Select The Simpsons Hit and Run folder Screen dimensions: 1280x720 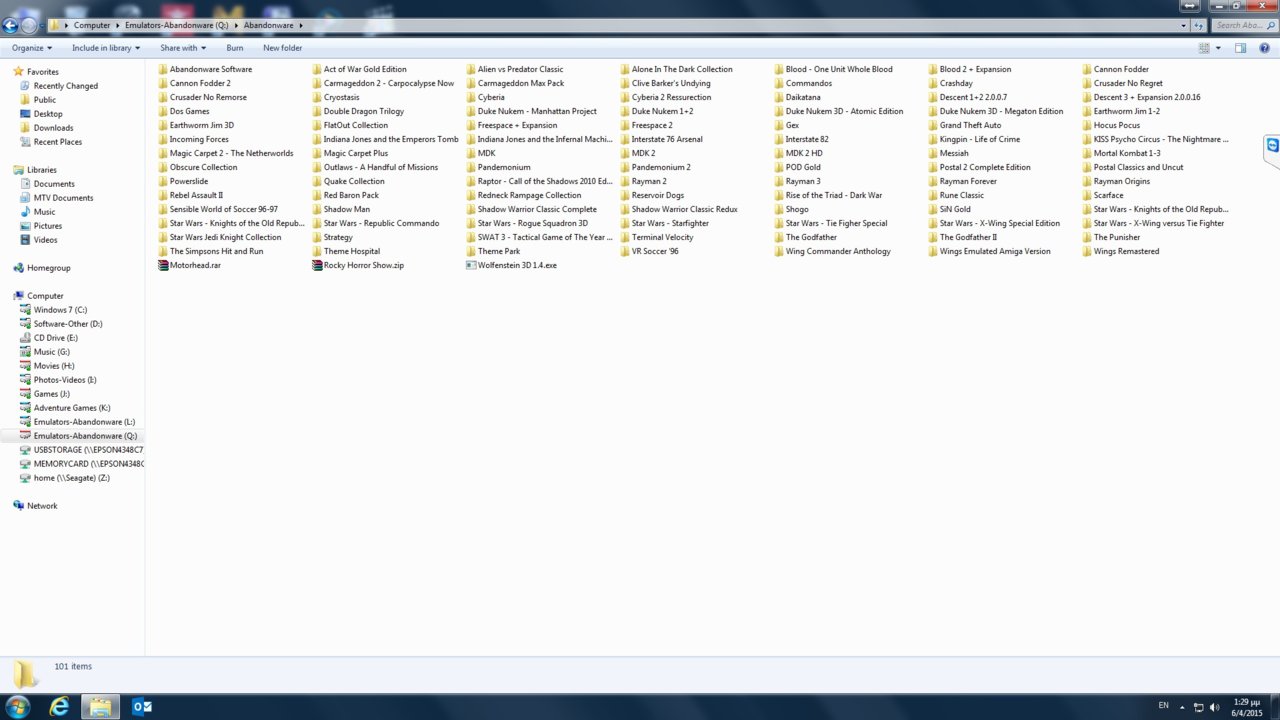tap(216, 251)
